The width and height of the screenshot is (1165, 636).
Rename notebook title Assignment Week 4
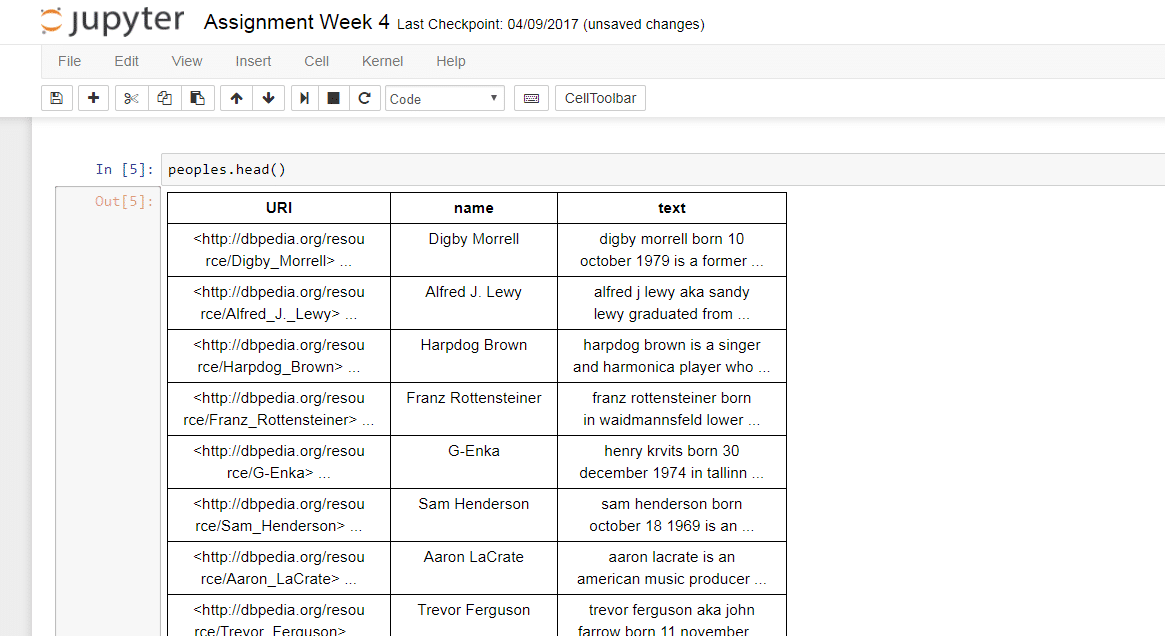coord(296,22)
